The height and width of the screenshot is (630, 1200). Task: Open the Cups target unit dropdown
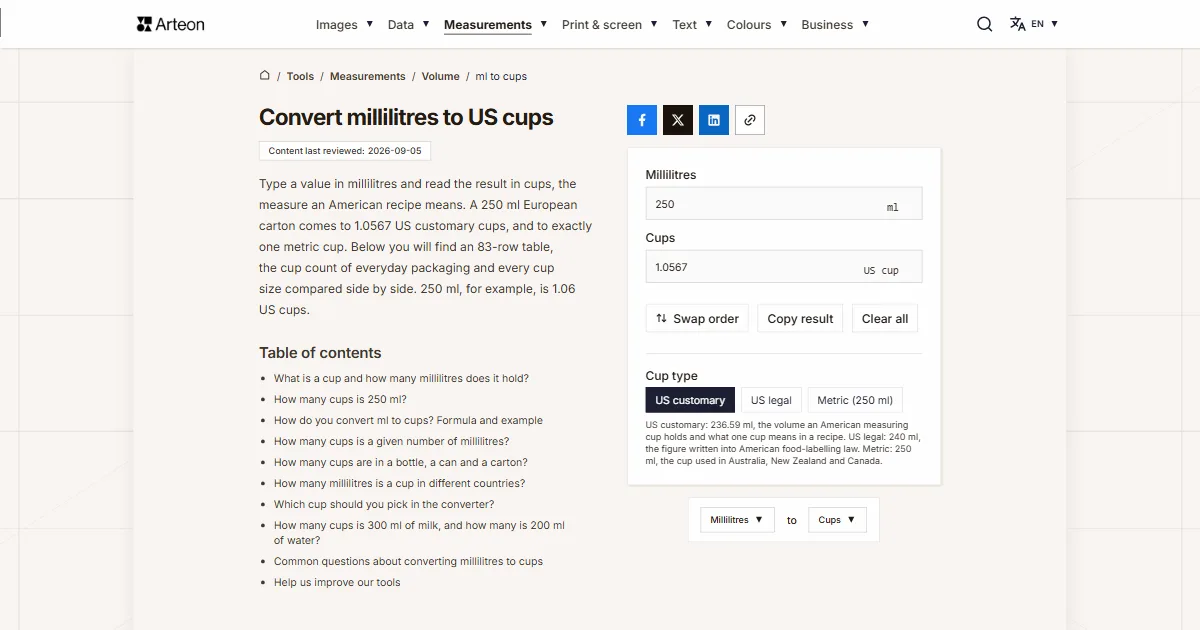pyautogui.click(x=837, y=520)
